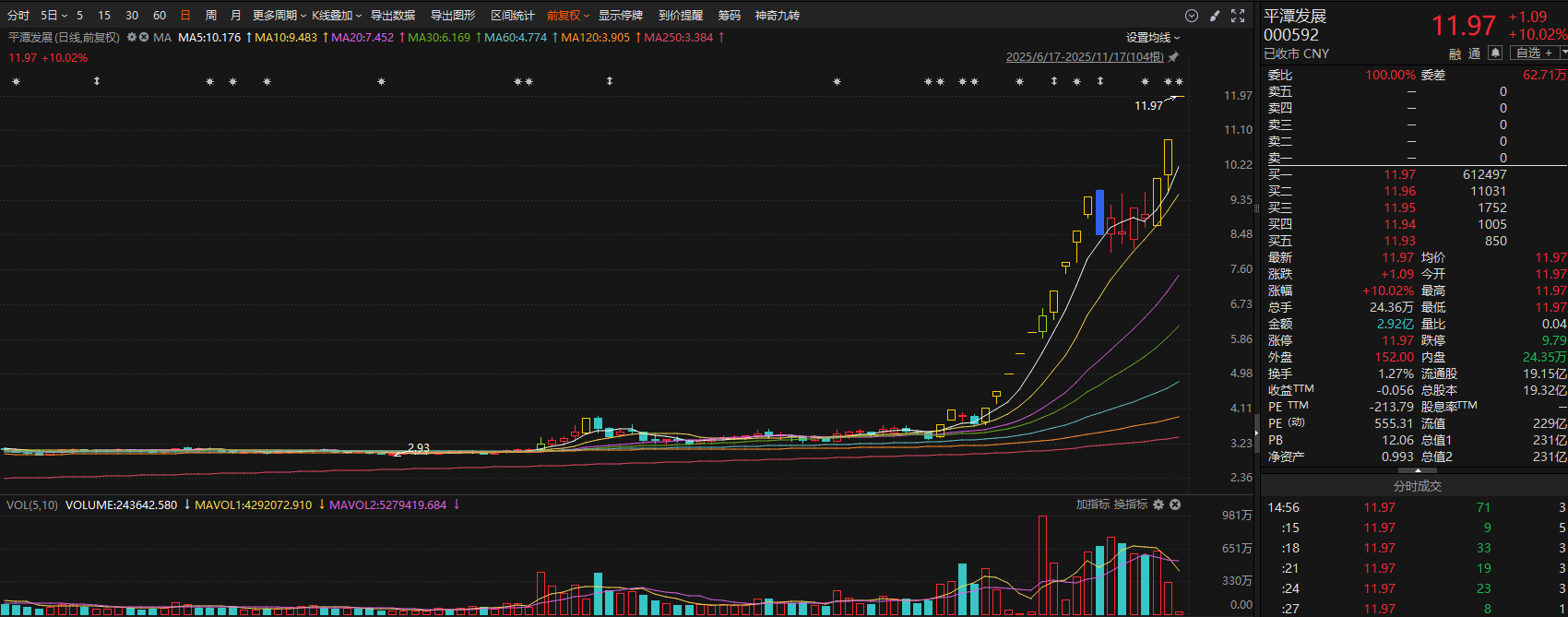This screenshot has height=617, width=1568.
Task: Expand the 更多周期 period dropdown
Action: [x=279, y=16]
